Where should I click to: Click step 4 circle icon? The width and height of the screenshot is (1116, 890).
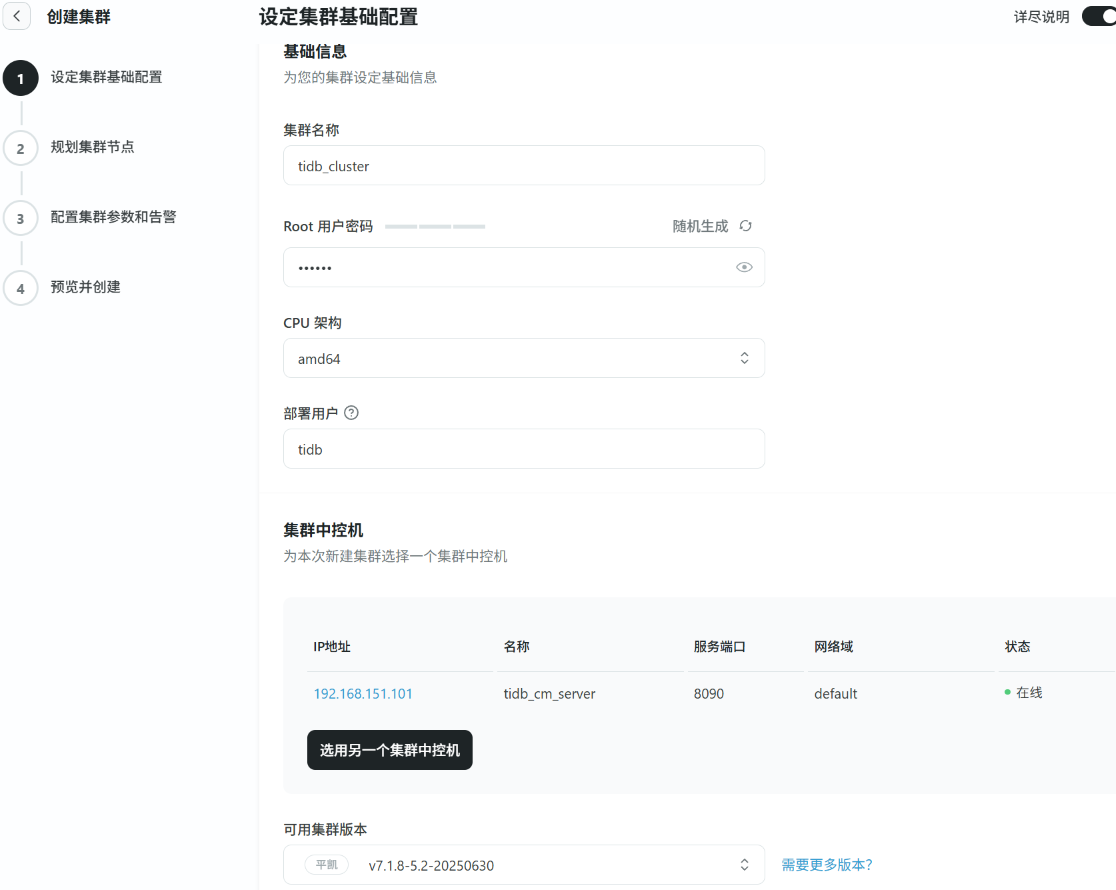click(x=20, y=288)
